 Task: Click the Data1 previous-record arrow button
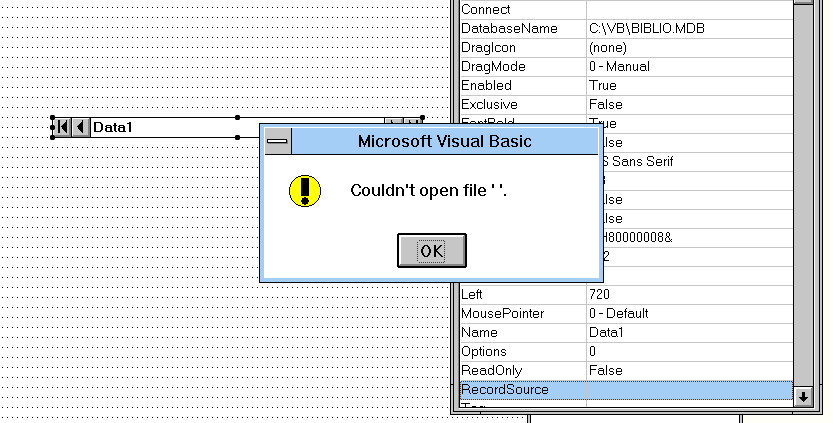[81, 127]
